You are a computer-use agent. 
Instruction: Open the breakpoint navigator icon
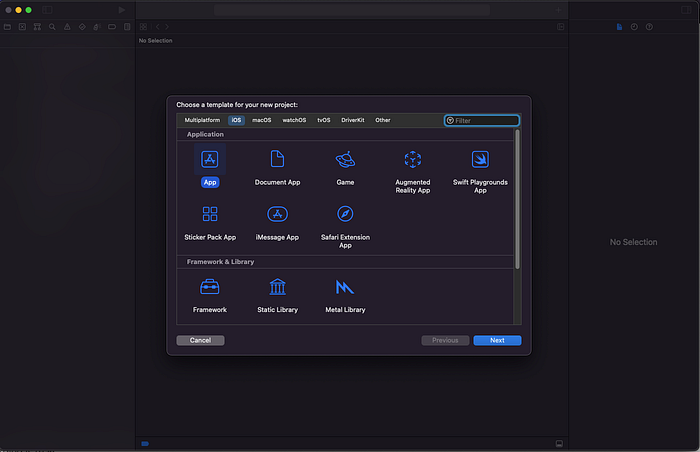click(112, 27)
